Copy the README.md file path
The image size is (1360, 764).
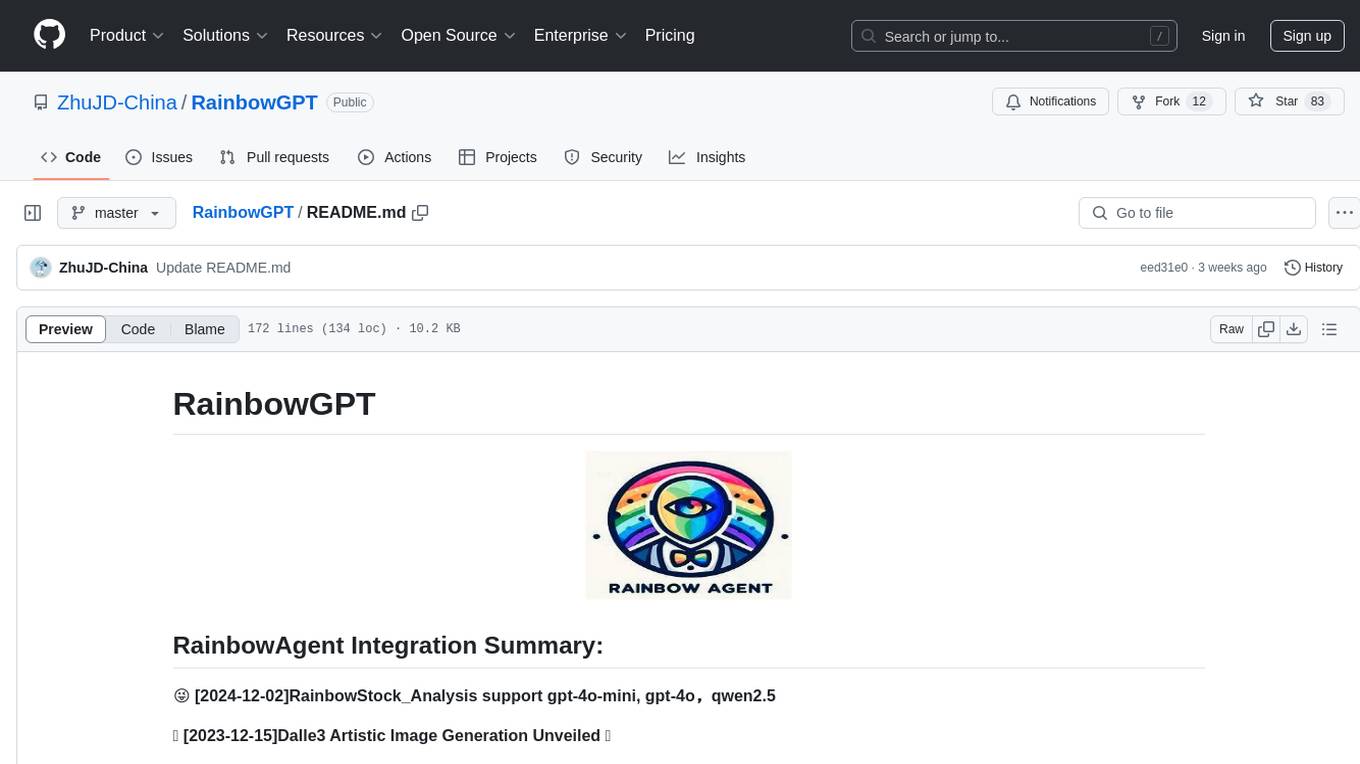tap(421, 213)
